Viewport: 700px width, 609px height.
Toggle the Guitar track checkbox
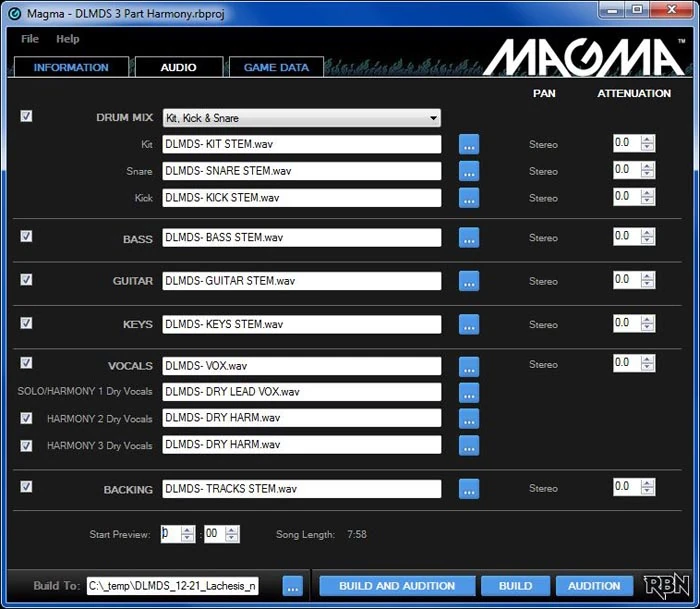[x=26, y=279]
